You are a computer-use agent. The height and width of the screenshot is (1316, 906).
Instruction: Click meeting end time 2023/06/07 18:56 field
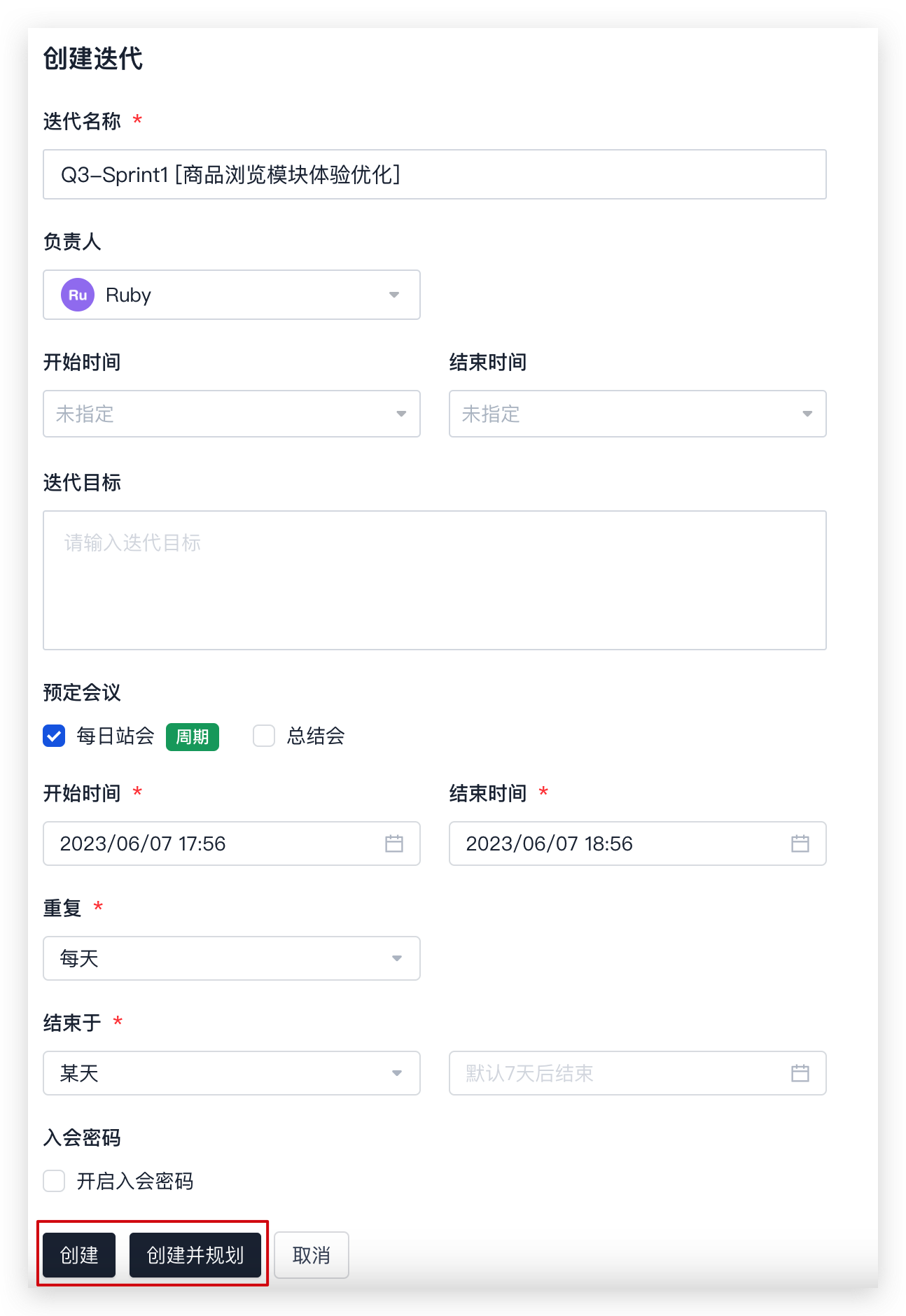click(x=638, y=843)
